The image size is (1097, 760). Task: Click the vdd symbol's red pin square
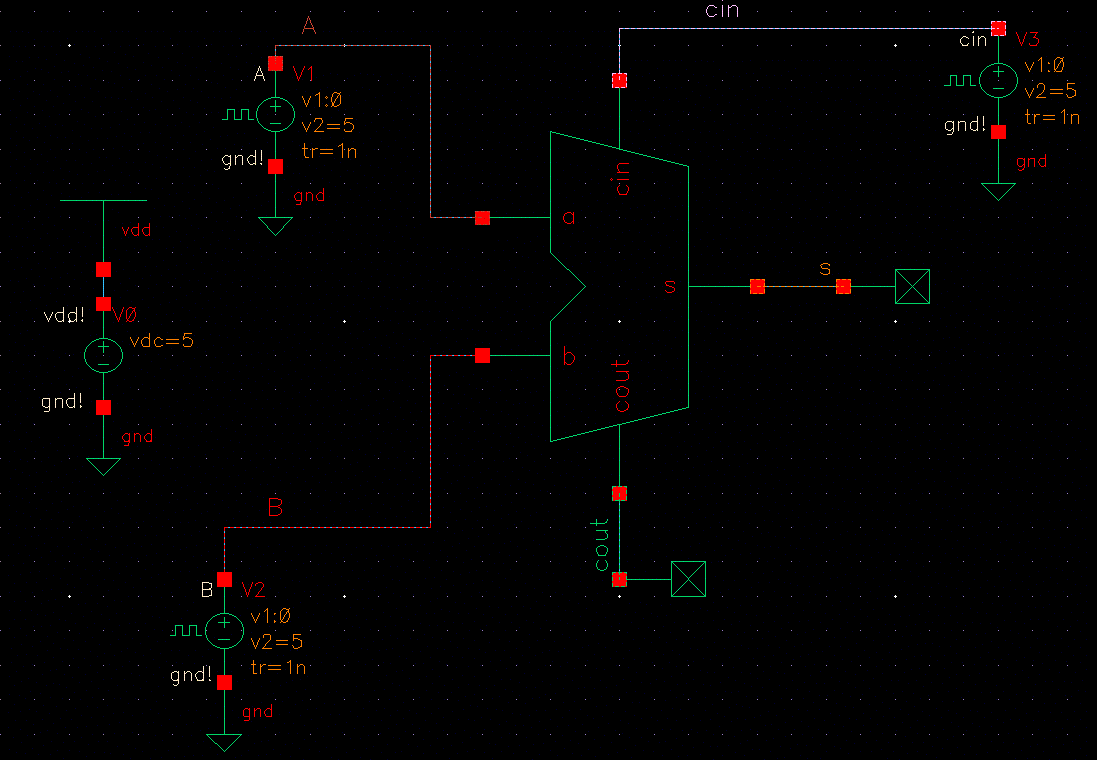[104, 269]
